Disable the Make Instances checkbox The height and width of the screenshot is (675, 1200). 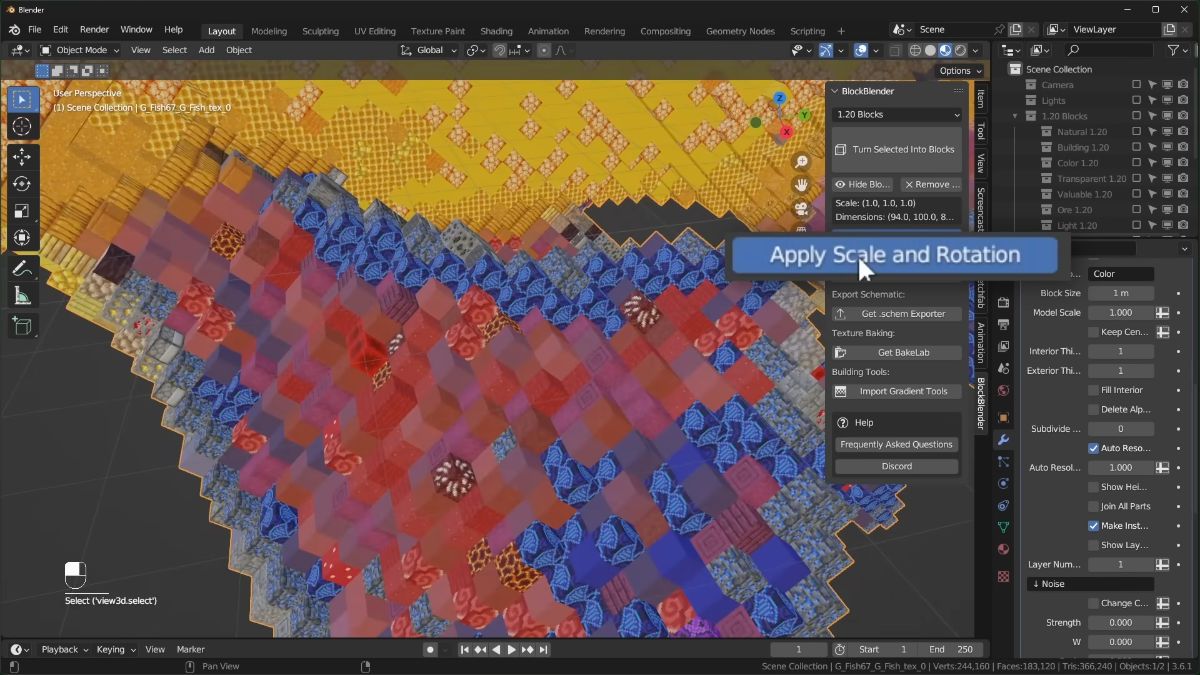click(x=1093, y=525)
